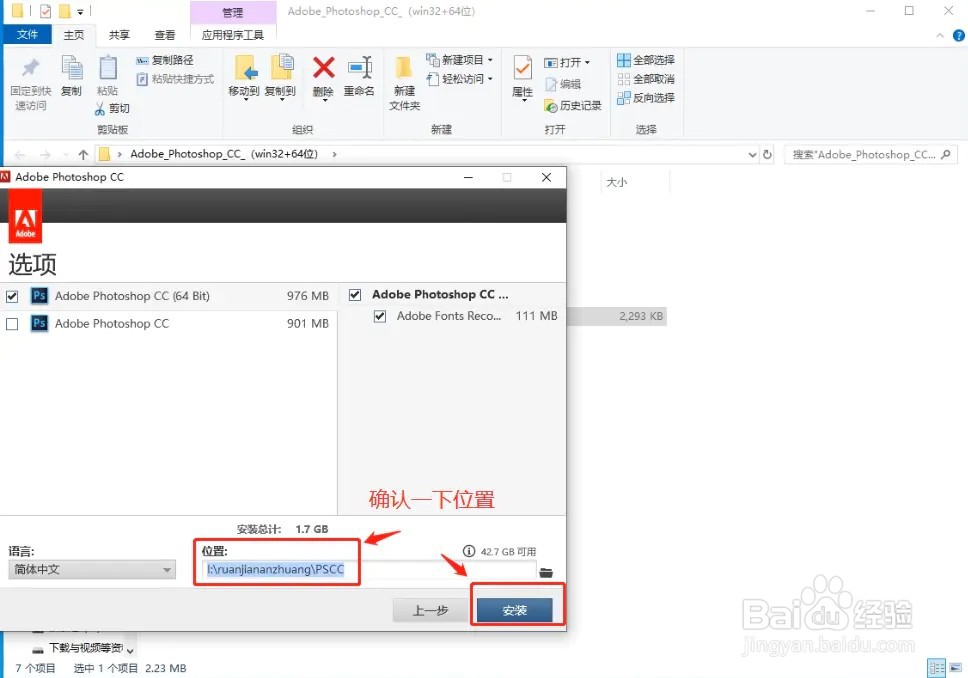Click Paste shortcut (粘贴快捷方式)
Viewport: 968px width, 678px height.
pos(175,79)
